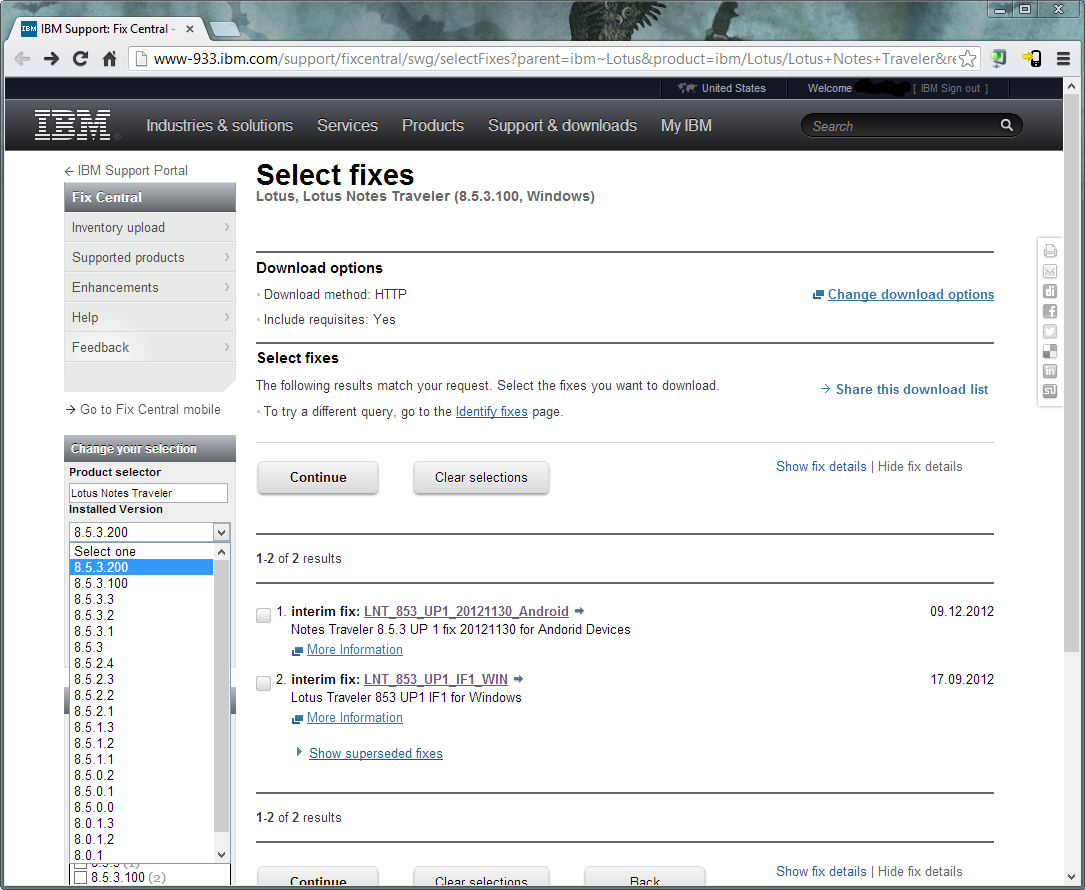This screenshot has width=1085, height=890.
Task: Close the IBM Support Fix Central tab
Action: point(190,29)
